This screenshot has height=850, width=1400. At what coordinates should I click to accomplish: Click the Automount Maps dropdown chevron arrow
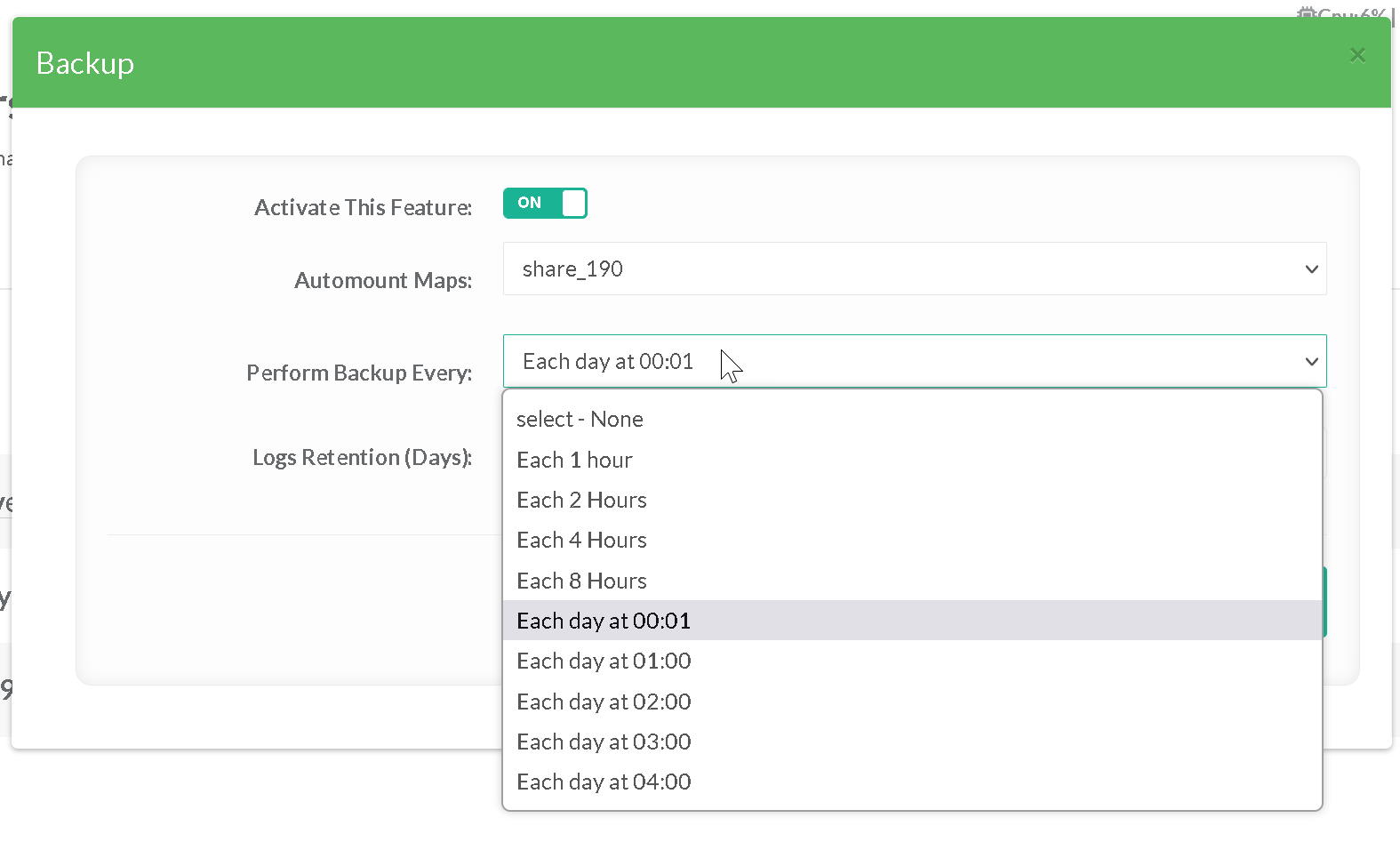(x=1311, y=269)
